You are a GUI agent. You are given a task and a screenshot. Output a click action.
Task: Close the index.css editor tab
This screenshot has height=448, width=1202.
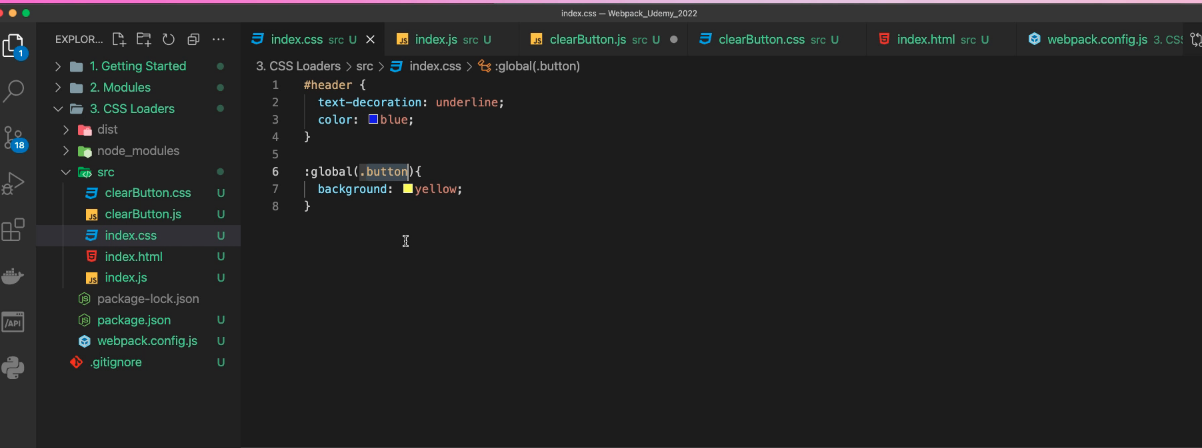(370, 40)
